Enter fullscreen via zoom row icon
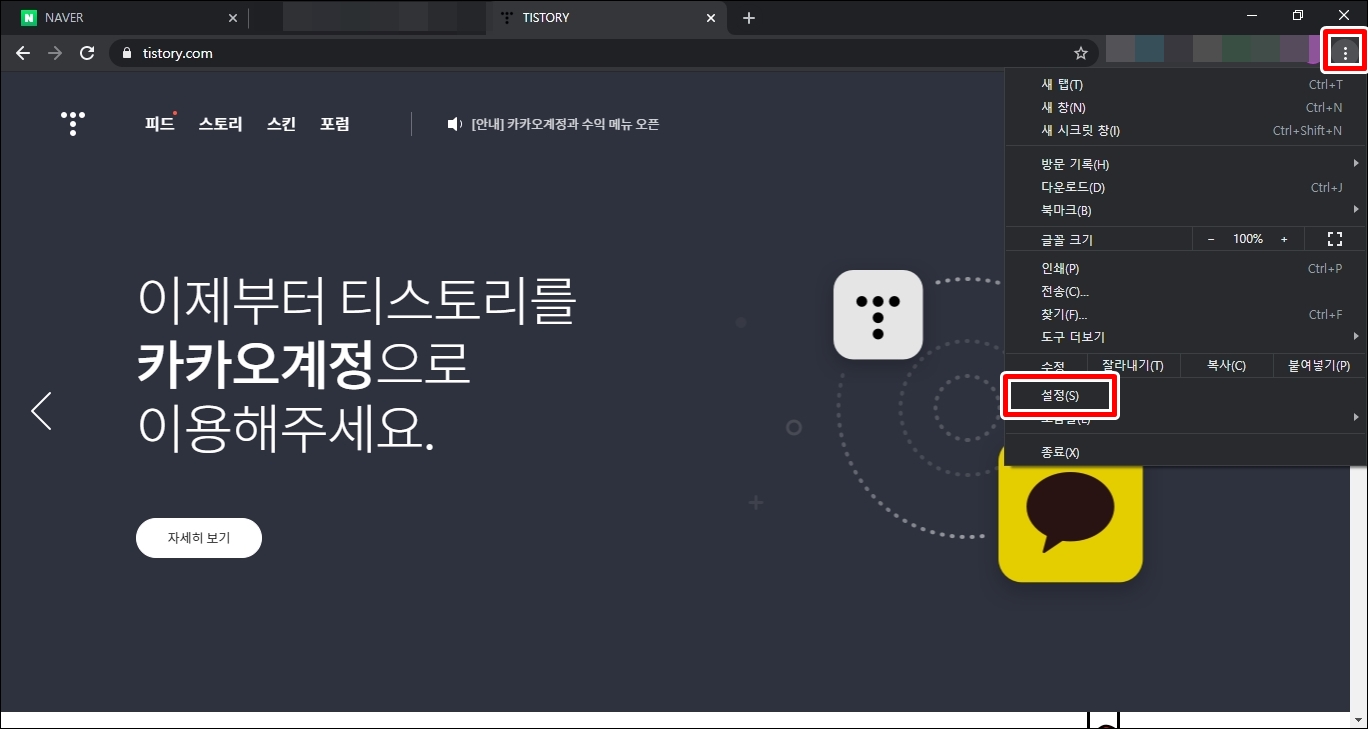The image size is (1368, 729). point(1334,239)
